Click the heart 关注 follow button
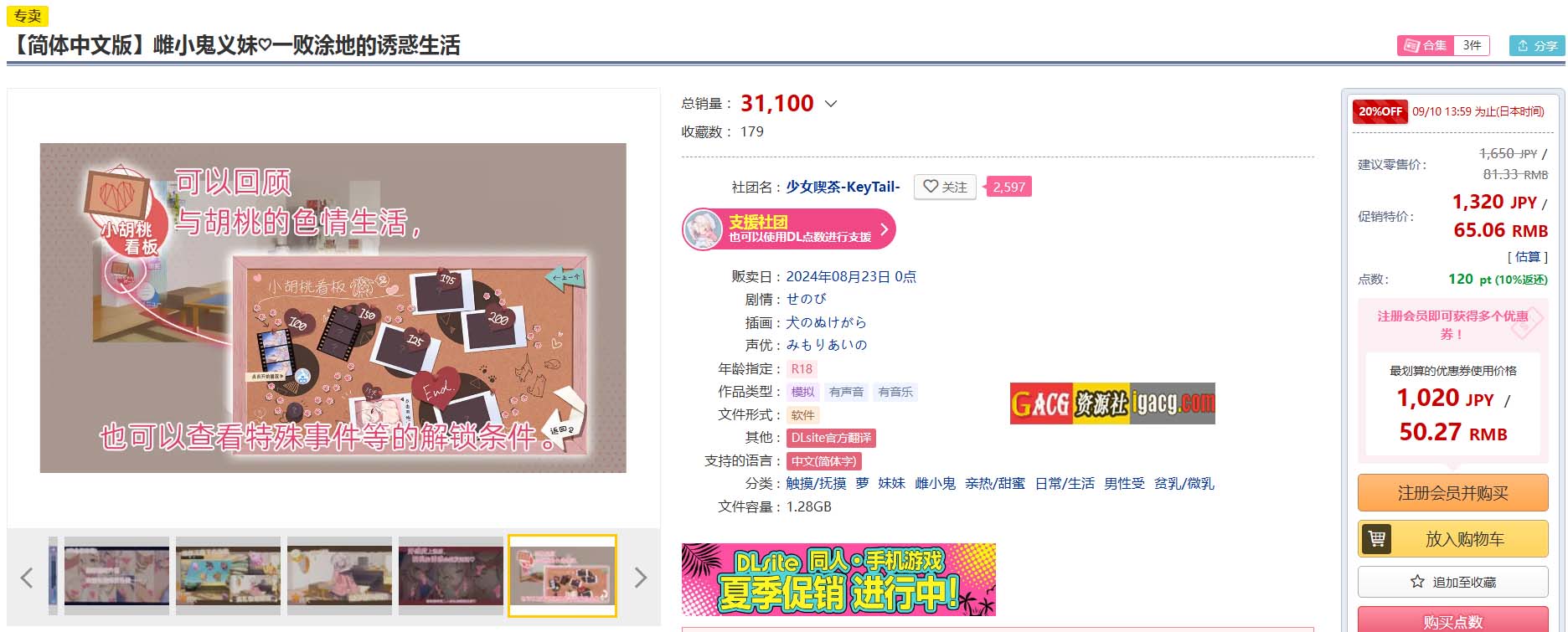This screenshot has width=1568, height=632. click(945, 187)
